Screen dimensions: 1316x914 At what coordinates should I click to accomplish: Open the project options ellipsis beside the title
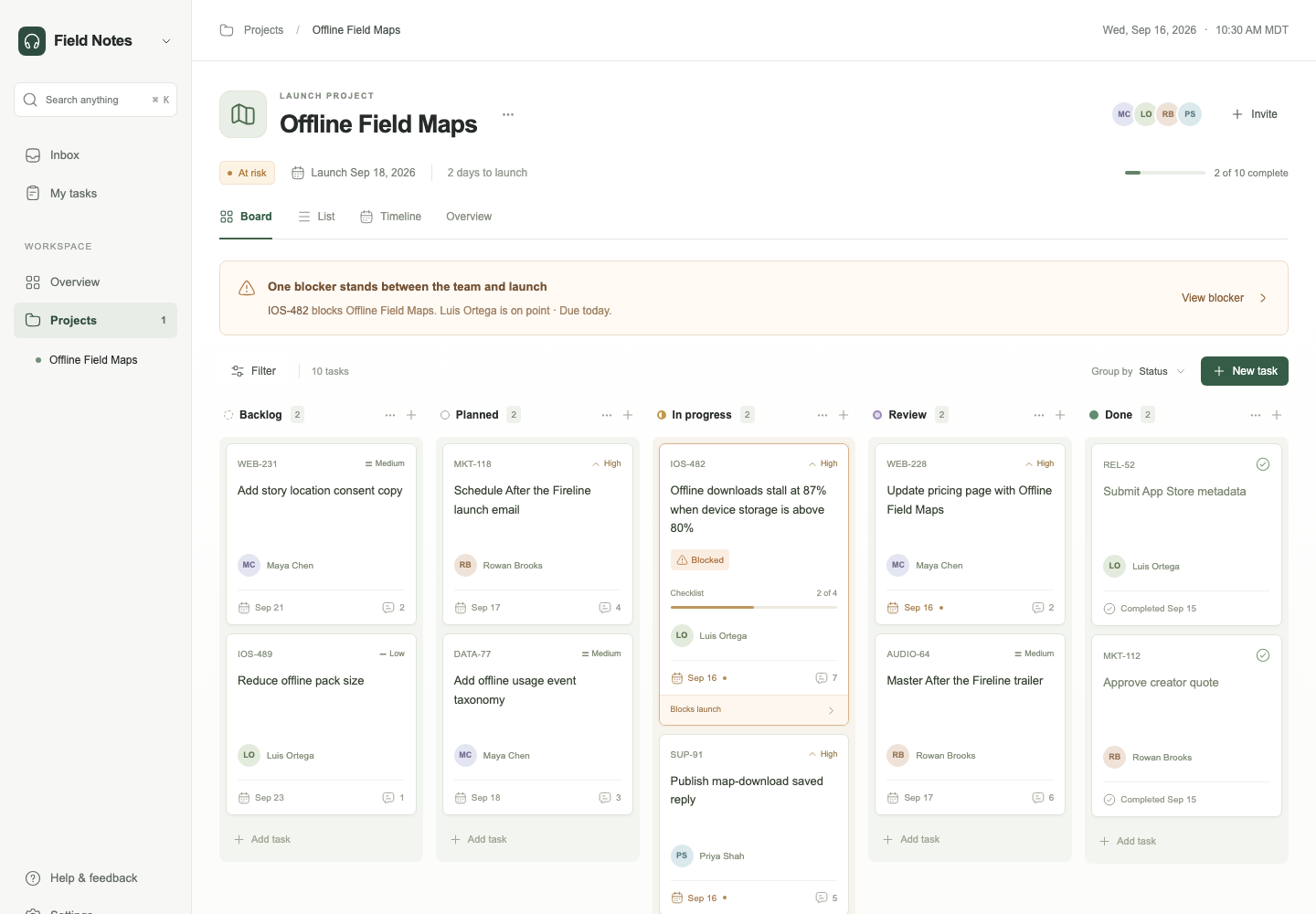pyautogui.click(x=508, y=114)
